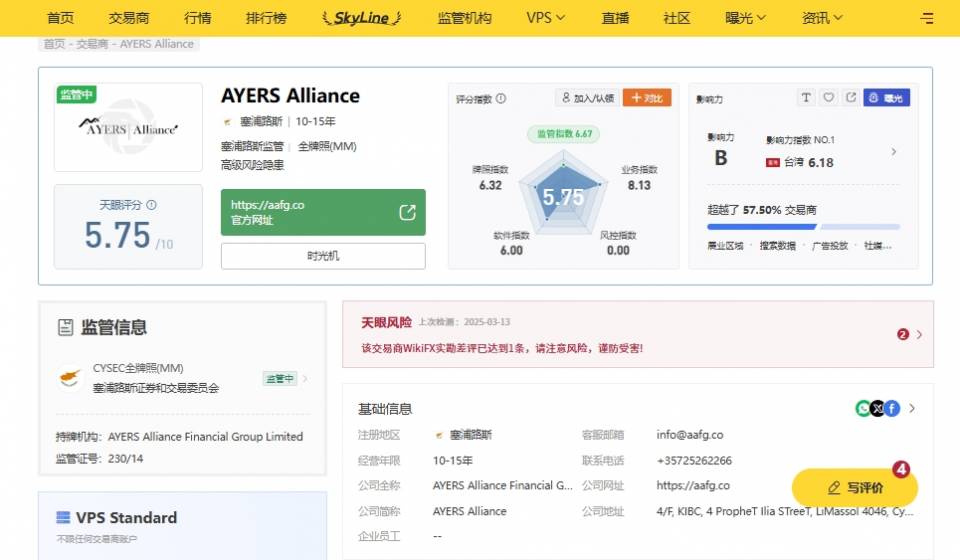This screenshot has width=960, height=560.
Task: Click the share icon in 影响力 panel
Action: (851, 97)
